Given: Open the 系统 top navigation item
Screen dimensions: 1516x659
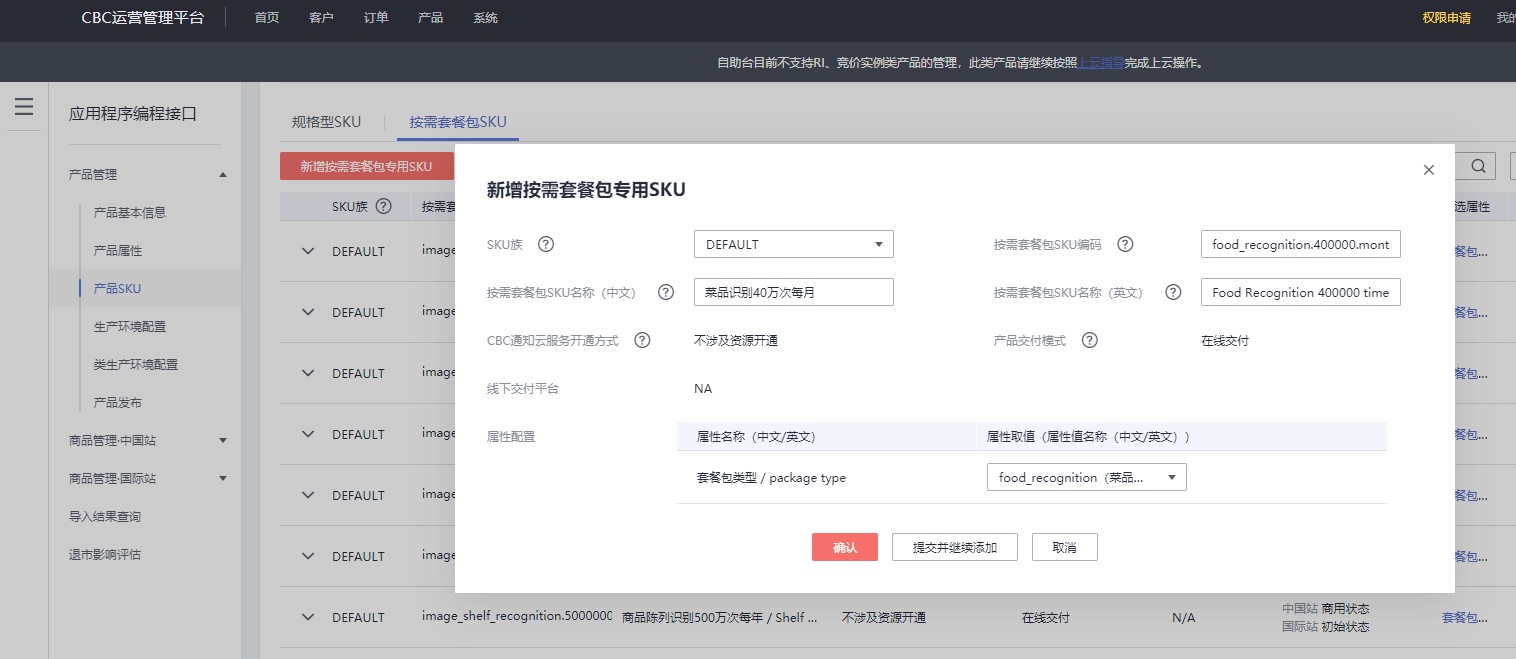Looking at the screenshot, I should coord(485,18).
